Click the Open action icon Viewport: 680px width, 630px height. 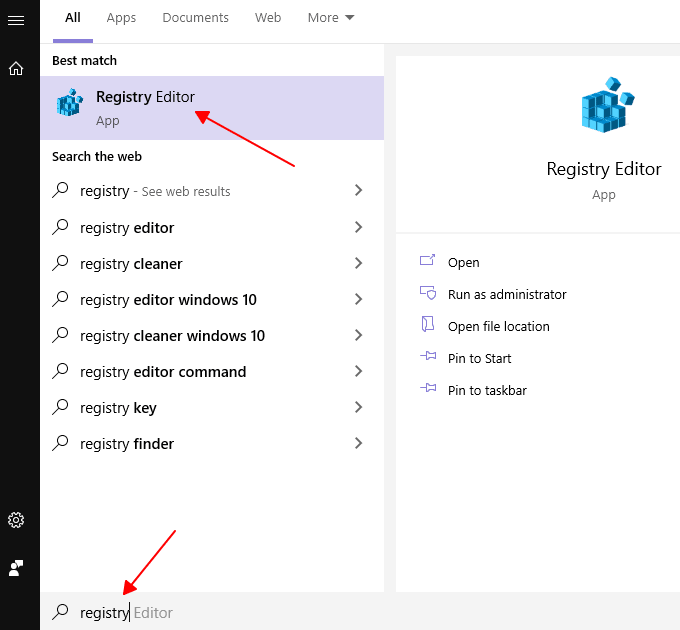[x=427, y=260]
